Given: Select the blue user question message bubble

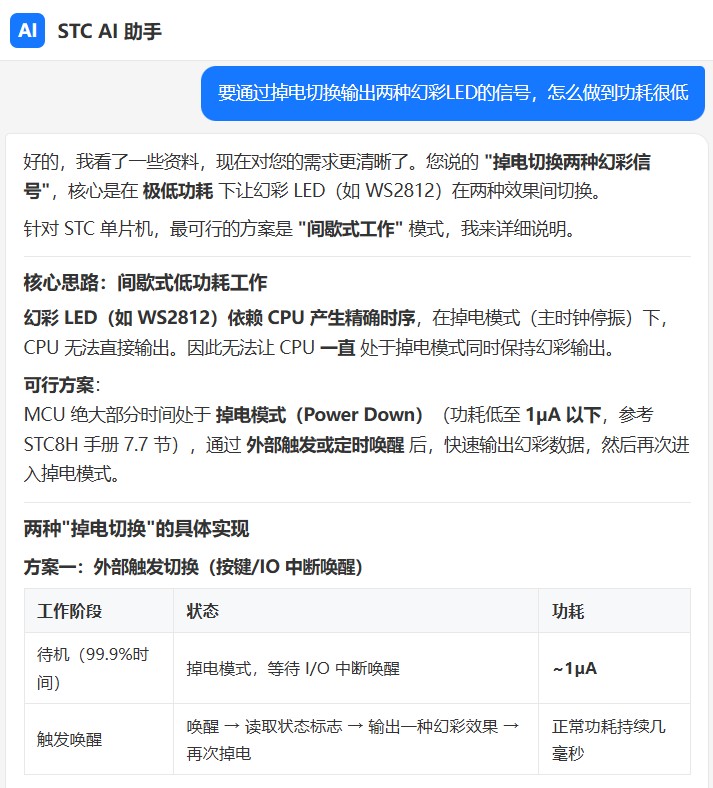Looking at the screenshot, I should [453, 93].
